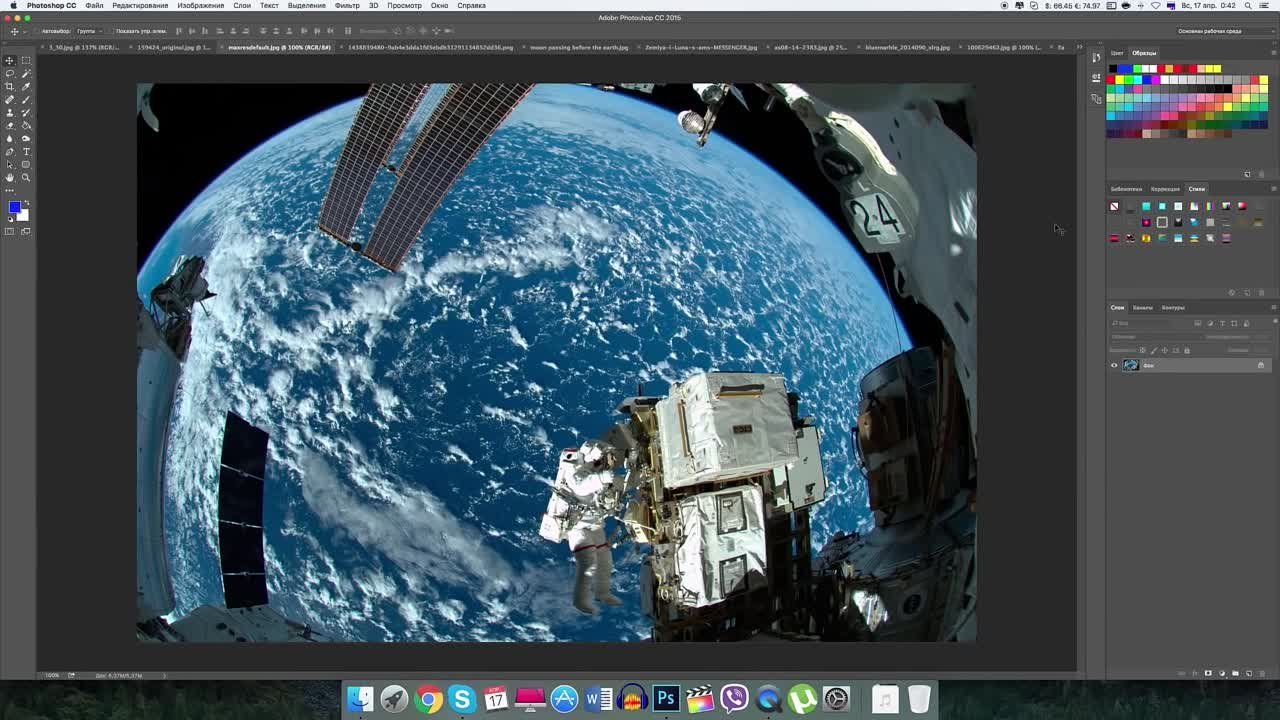Activate the Crop tool
This screenshot has height=720, width=1280.
coord(10,87)
